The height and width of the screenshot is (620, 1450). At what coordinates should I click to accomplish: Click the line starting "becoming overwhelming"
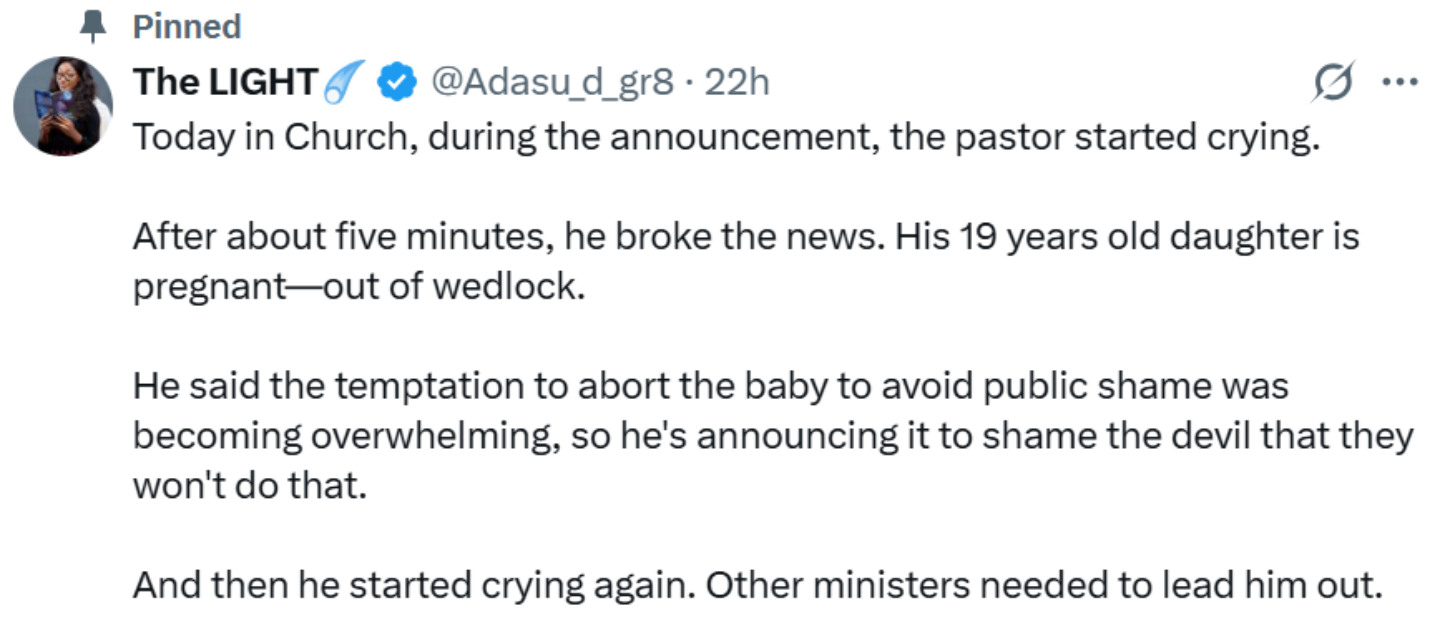(x=772, y=436)
